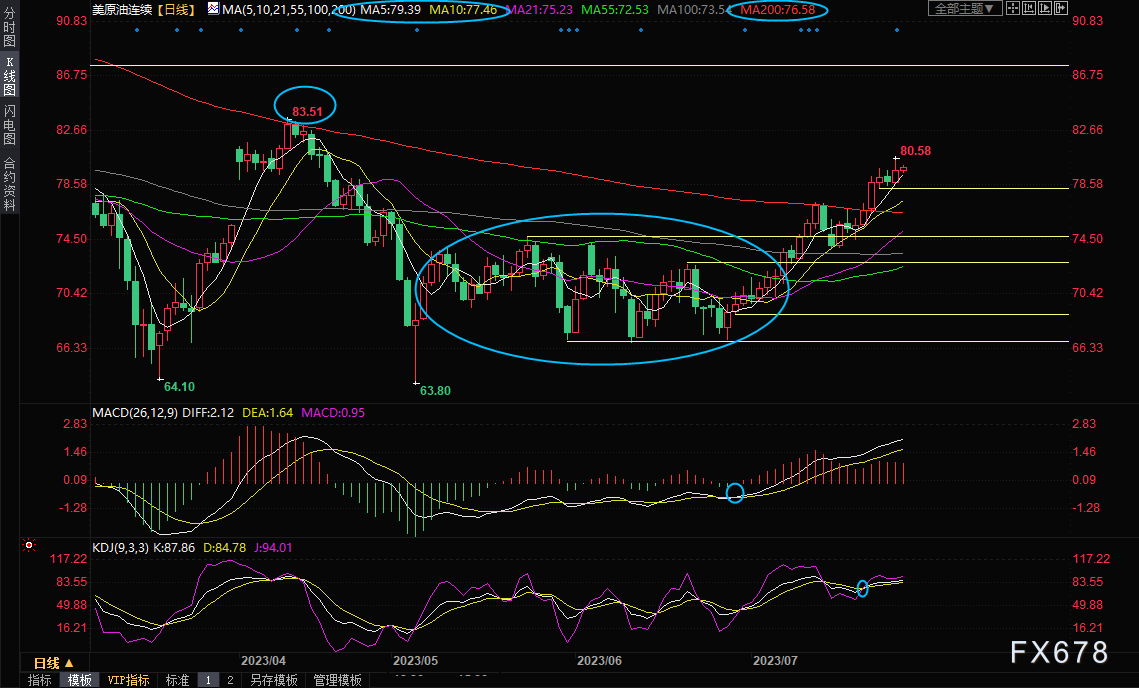Click the 2023/04 date axis label
Viewport: 1139px width, 688px height.
(x=263, y=660)
